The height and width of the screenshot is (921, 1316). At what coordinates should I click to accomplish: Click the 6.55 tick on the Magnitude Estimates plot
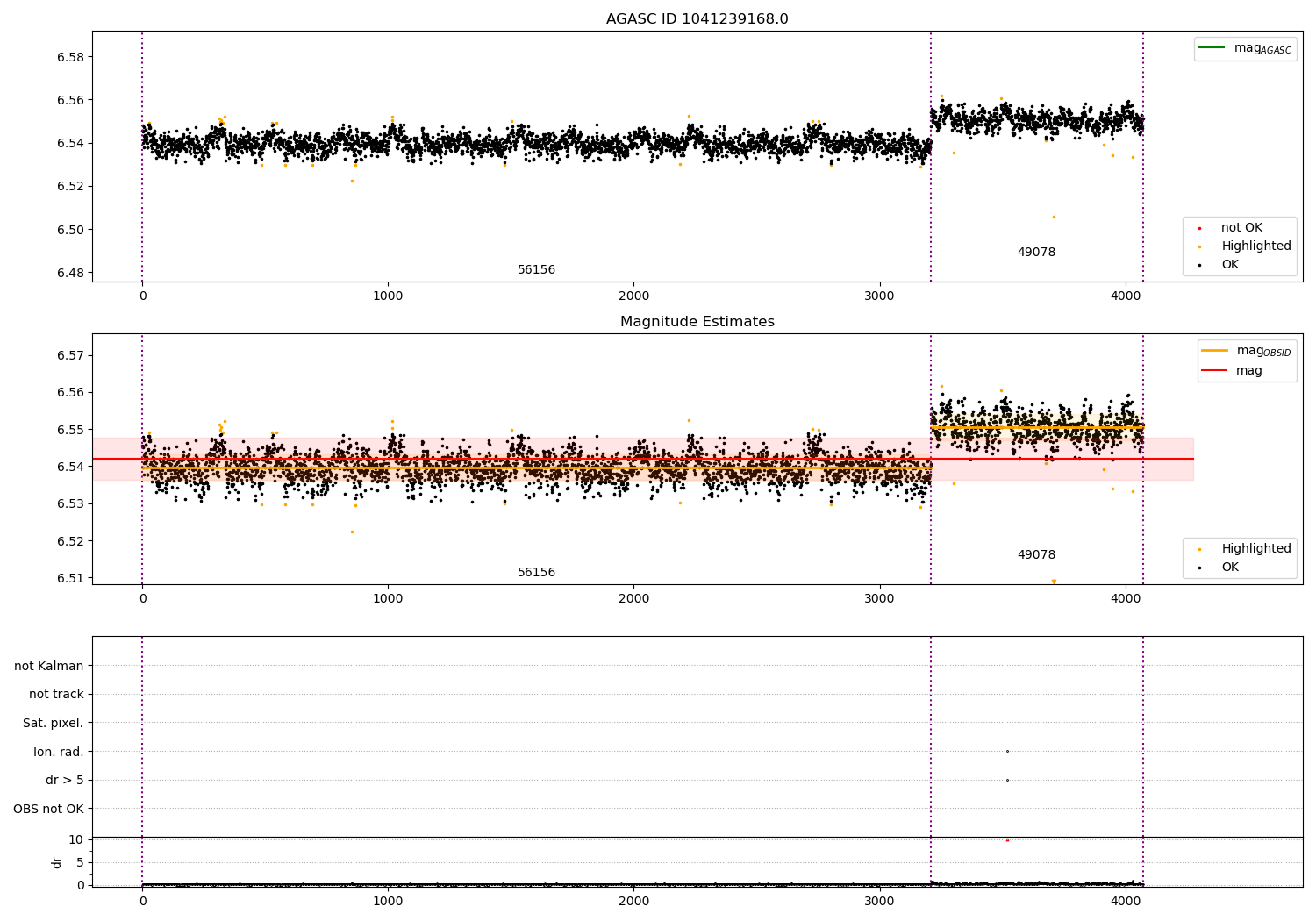coord(69,430)
